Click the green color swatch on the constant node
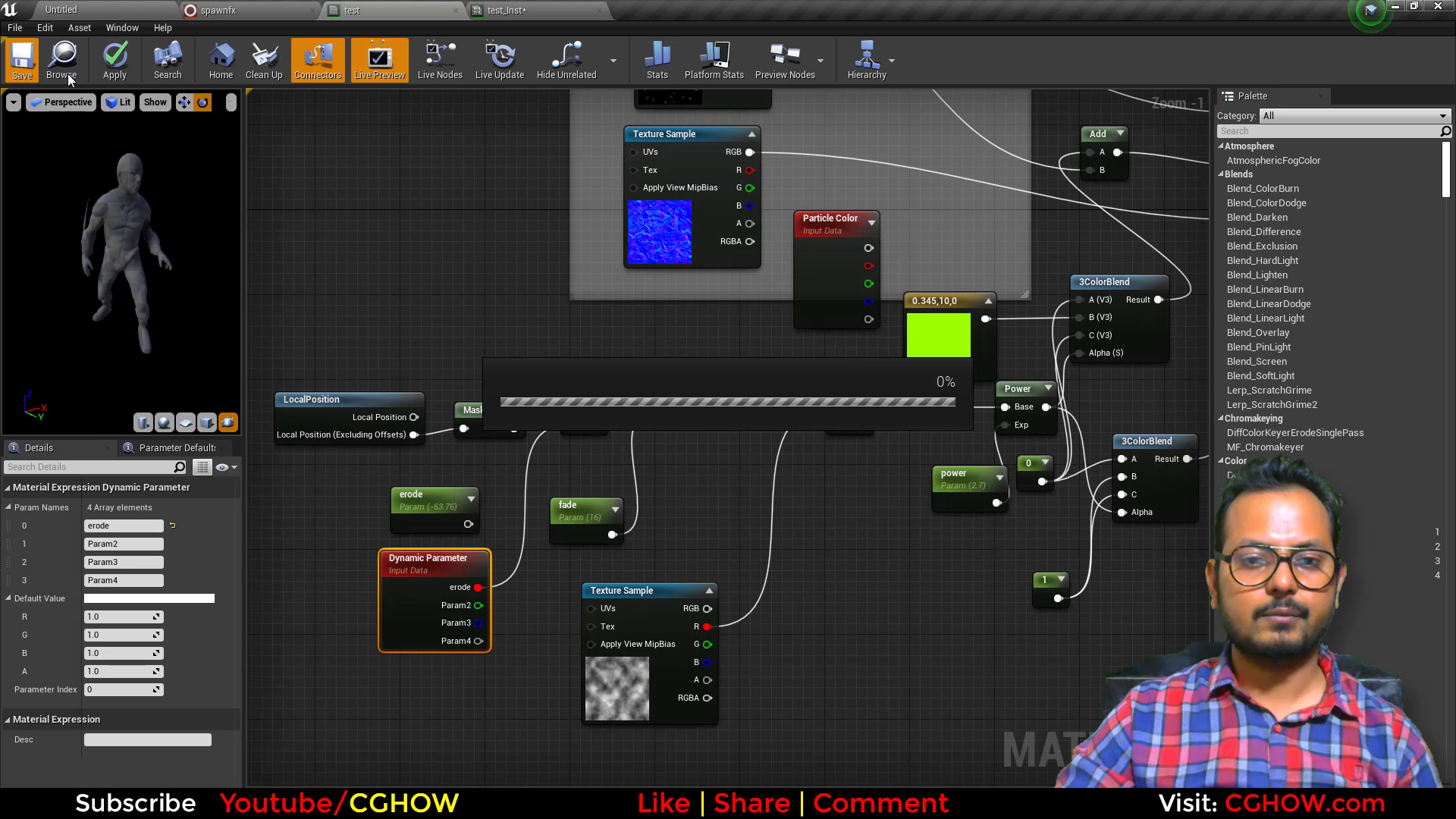The image size is (1456, 819). coord(938,335)
